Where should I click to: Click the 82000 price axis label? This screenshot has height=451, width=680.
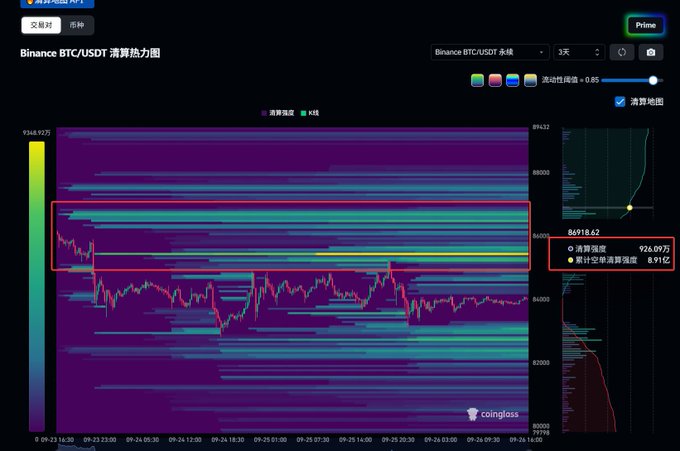coord(541,363)
